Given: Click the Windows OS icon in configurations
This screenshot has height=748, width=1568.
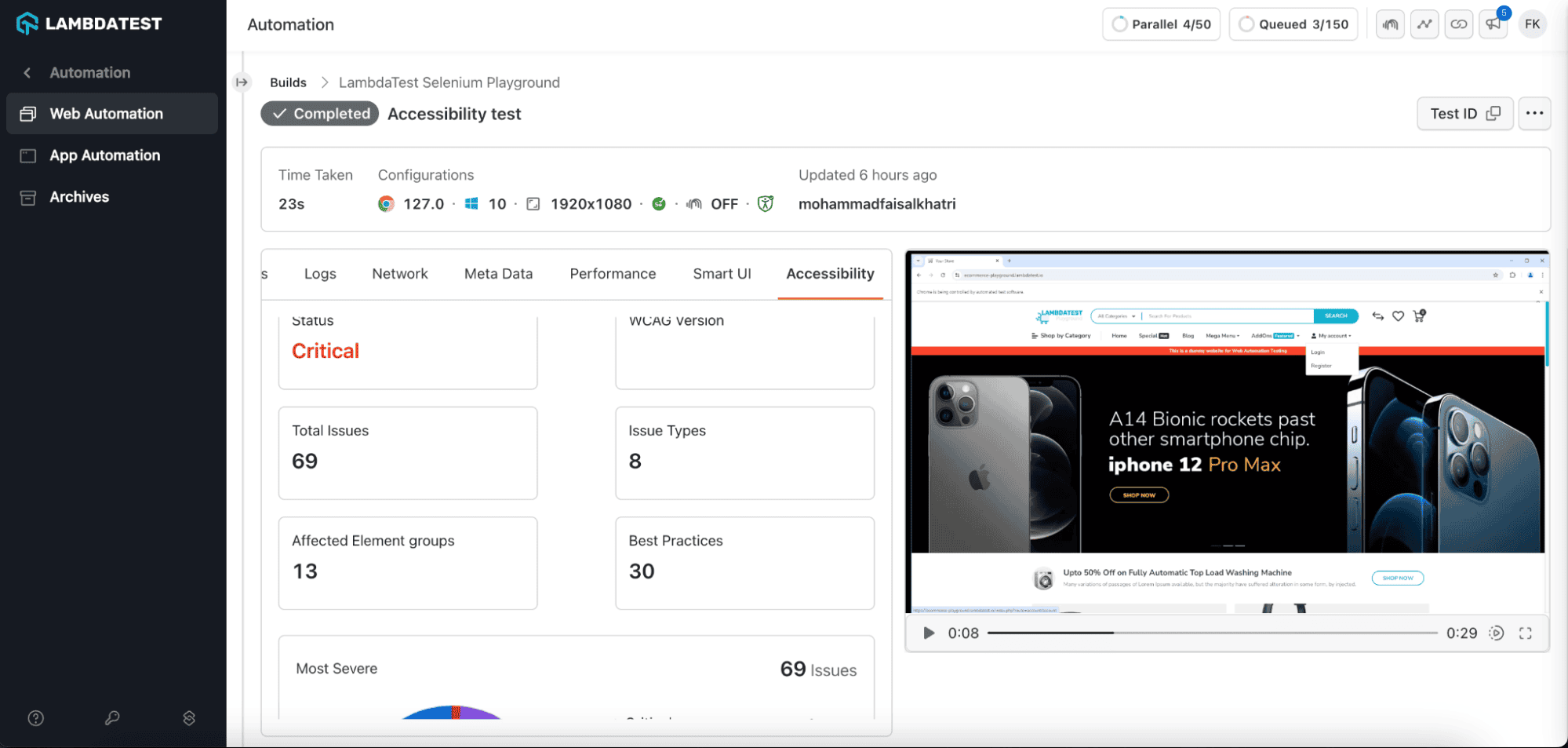Looking at the screenshot, I should coord(471,204).
